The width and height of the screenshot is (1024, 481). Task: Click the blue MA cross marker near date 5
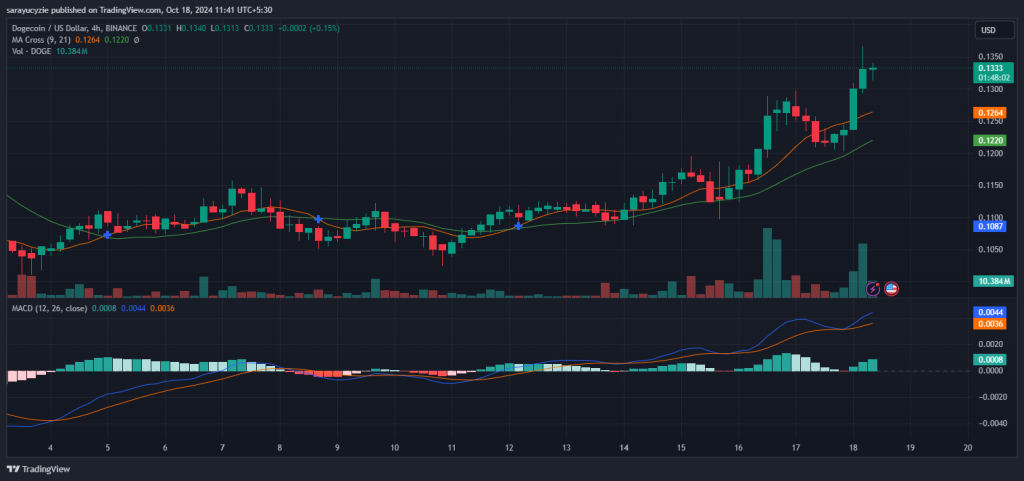[107, 234]
